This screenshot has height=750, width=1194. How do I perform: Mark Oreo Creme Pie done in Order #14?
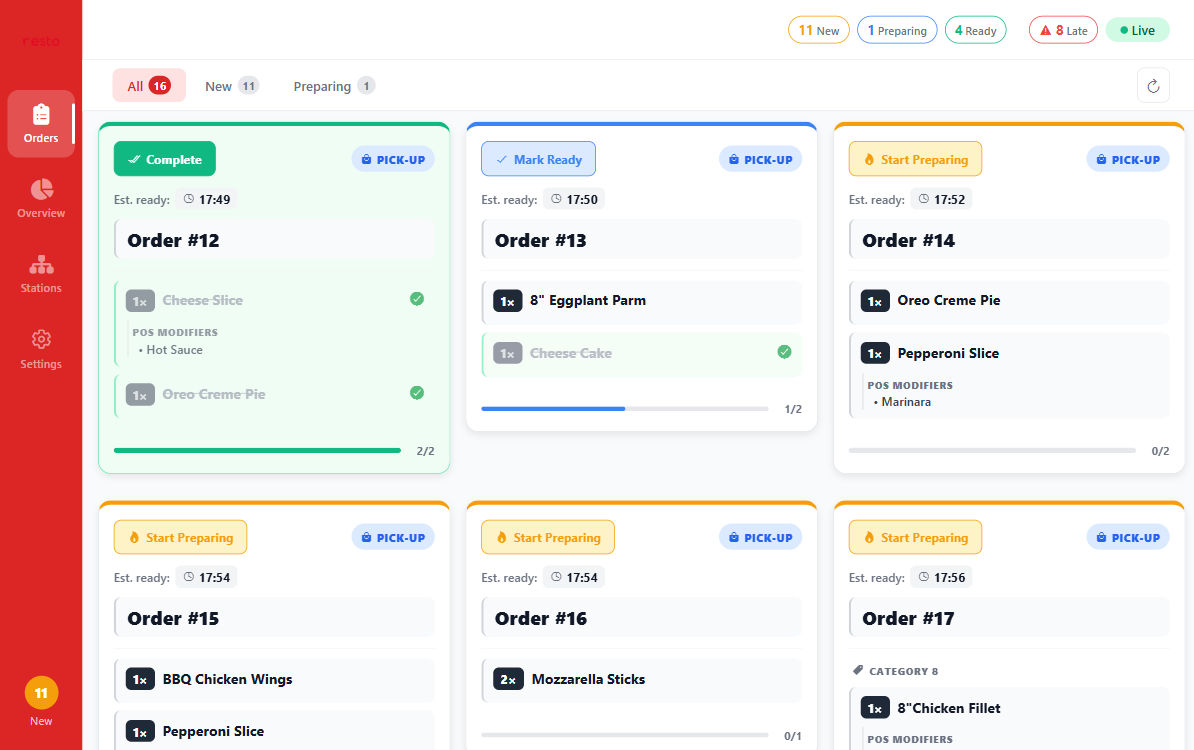pyautogui.click(x=1009, y=302)
